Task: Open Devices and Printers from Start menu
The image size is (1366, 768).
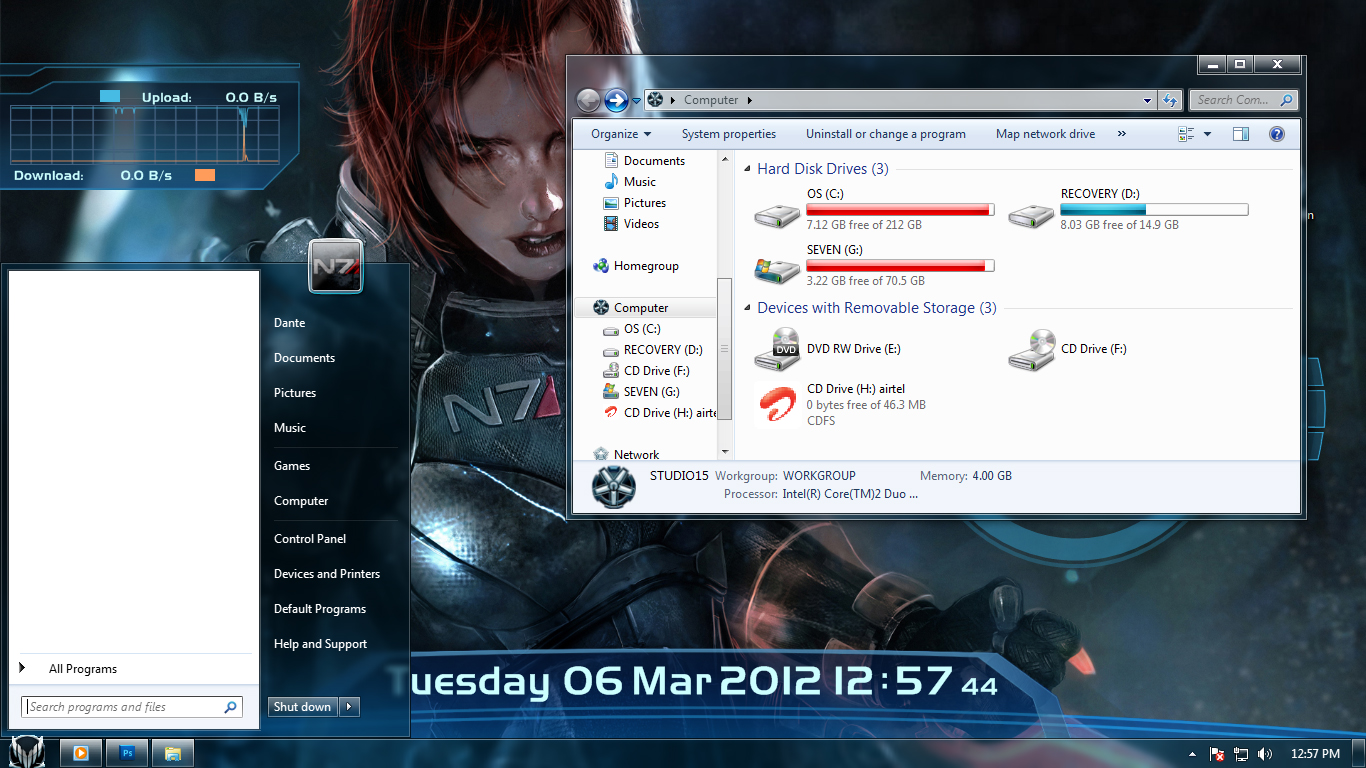Action: [327, 574]
